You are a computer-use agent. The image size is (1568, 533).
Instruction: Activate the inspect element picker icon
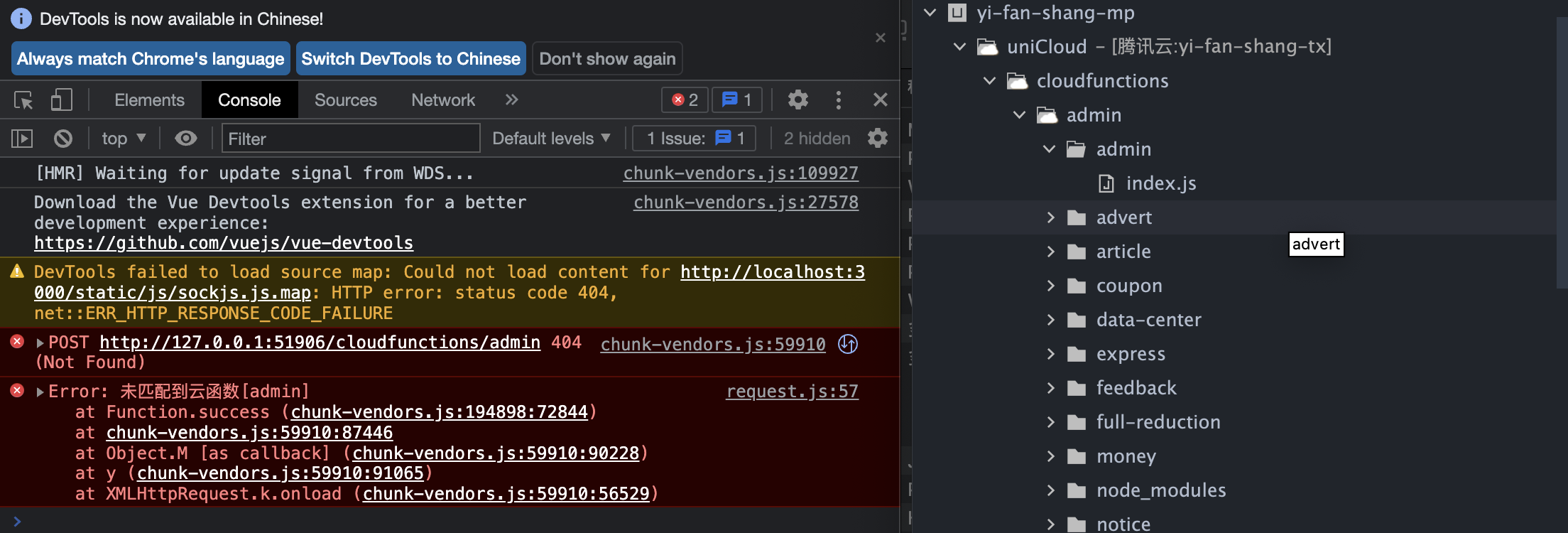pyautogui.click(x=23, y=100)
